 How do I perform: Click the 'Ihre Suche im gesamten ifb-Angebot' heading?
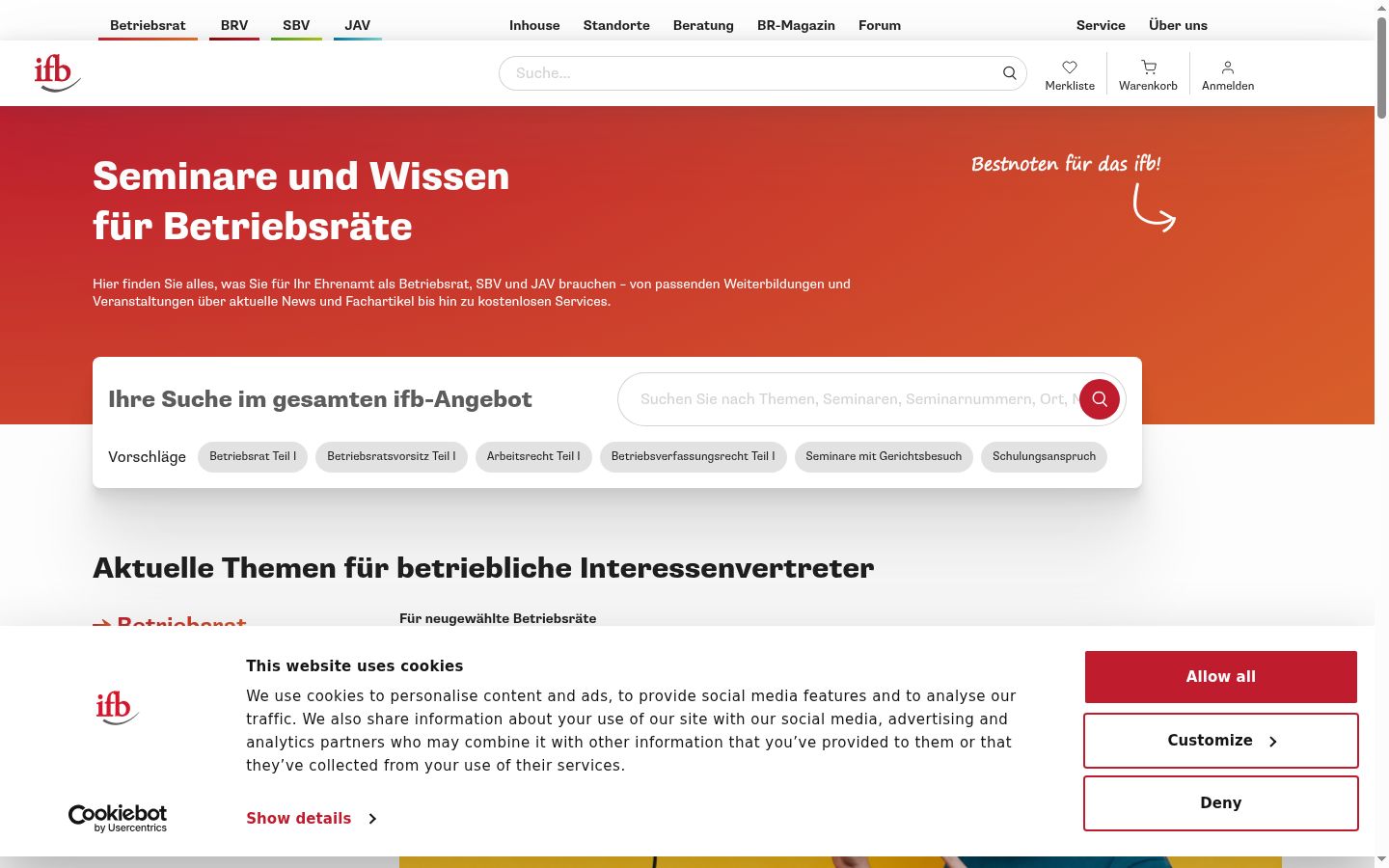(320, 399)
